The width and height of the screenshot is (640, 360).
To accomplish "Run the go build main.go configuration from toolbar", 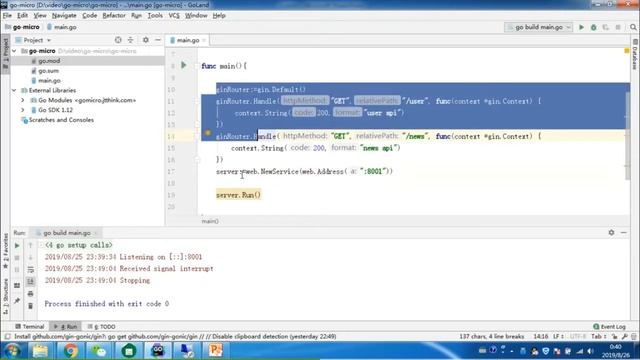I will [581, 27].
